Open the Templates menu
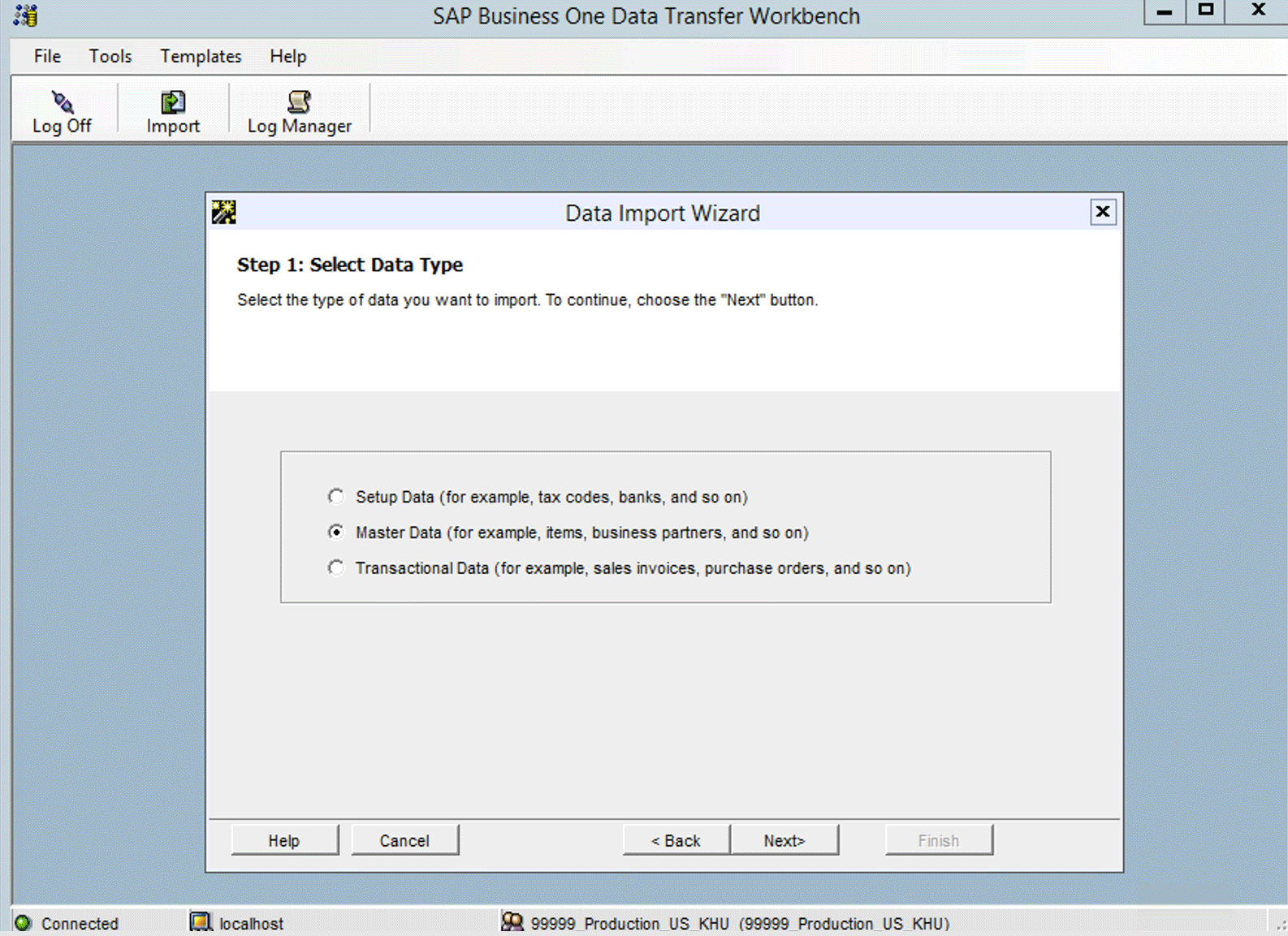 [x=201, y=56]
